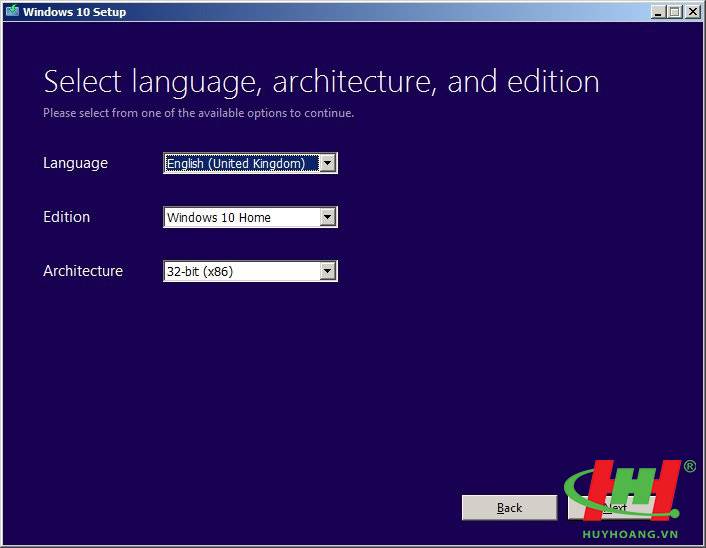
Task: Open the Edition dropdown arrow
Action: pos(328,217)
